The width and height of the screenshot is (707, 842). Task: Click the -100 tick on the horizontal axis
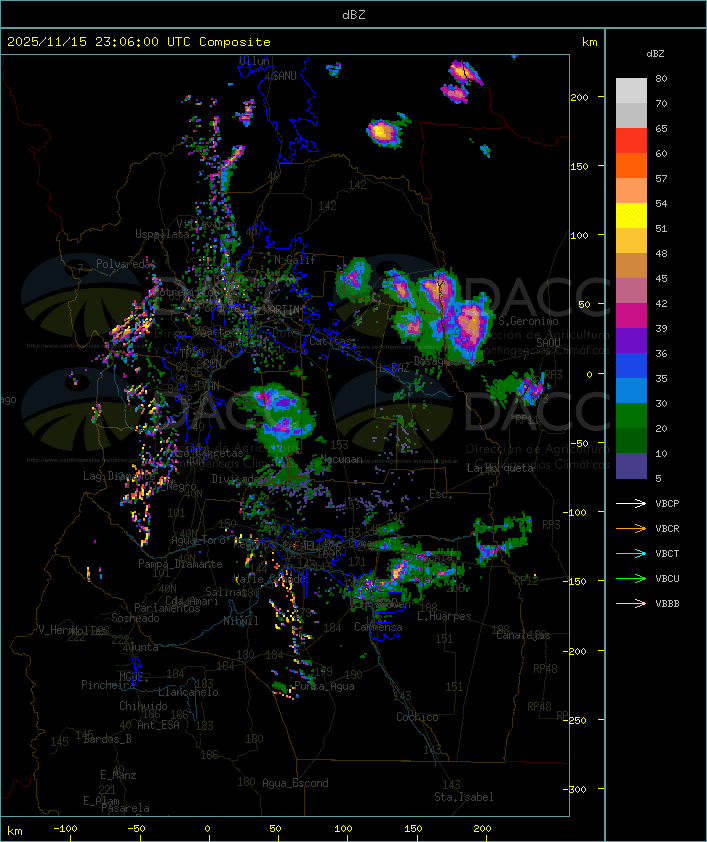click(x=65, y=829)
